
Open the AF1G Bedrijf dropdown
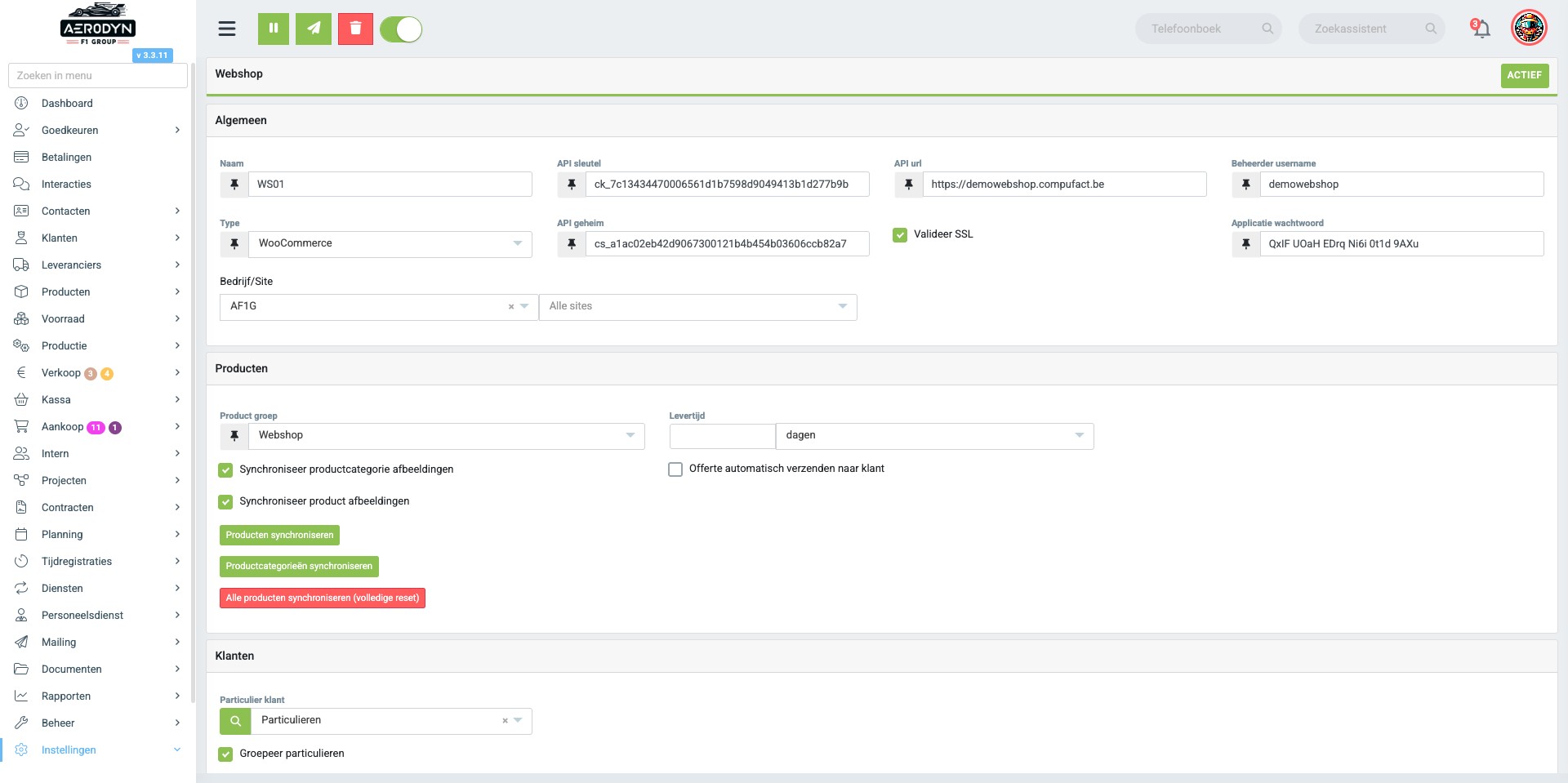(379, 307)
